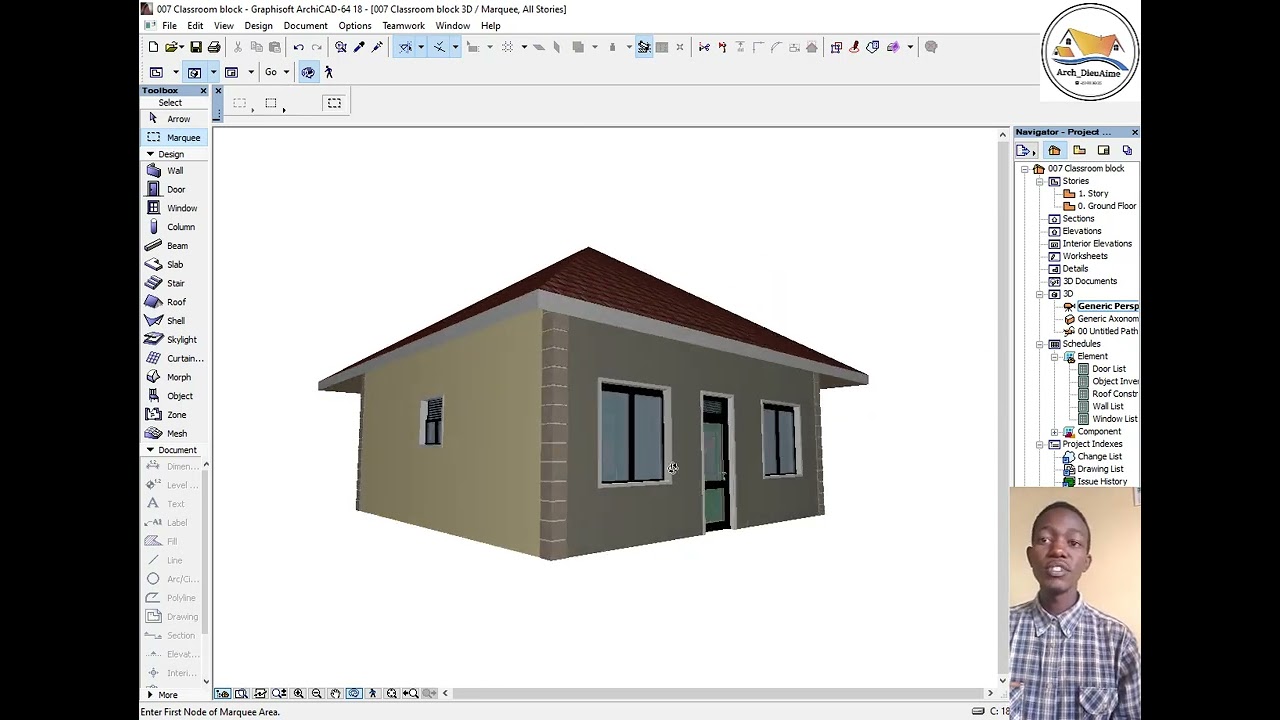1280x720 pixels.
Task: Select the Roof tool
Action: click(x=175, y=302)
